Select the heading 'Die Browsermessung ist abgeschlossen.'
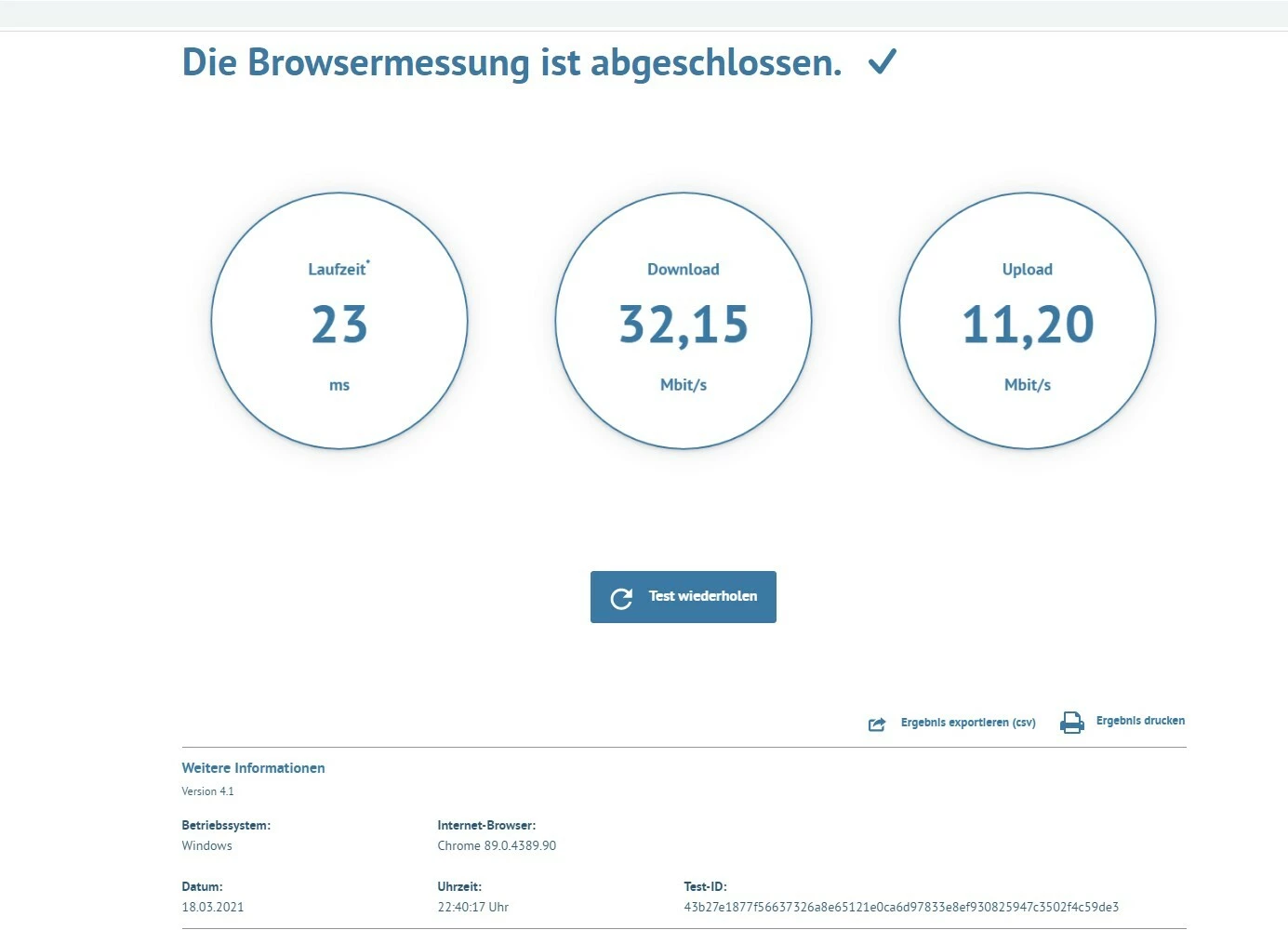The width and height of the screenshot is (1288, 930). click(x=512, y=63)
